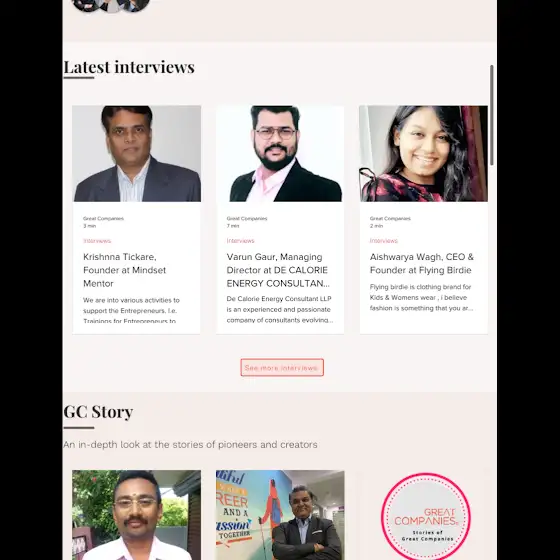Open GC Story thumbnail of man with moustache
The height and width of the screenshot is (560, 560).
[x=136, y=515]
